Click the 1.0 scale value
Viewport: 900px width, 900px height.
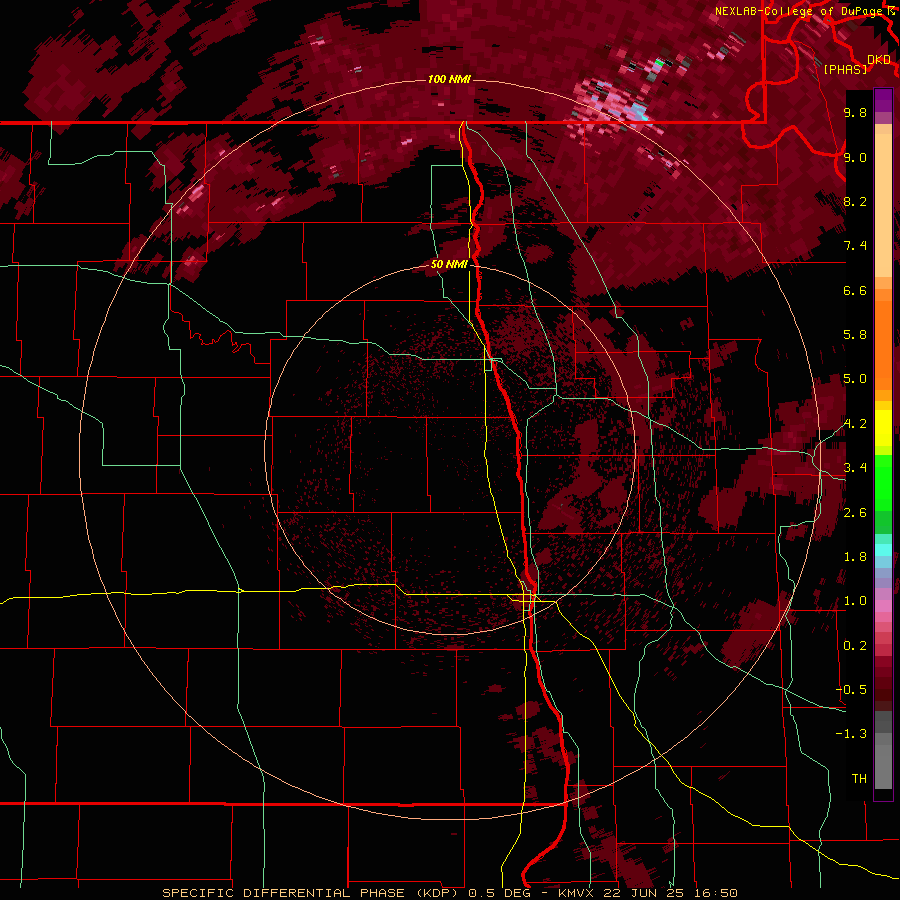(855, 601)
